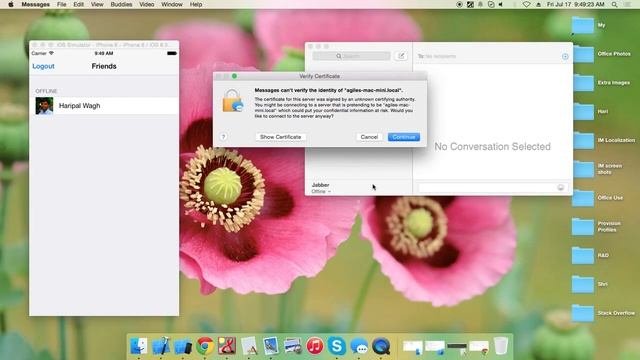640x360 pixels.
Task: Open QuickTime Player from the Dock
Action: 381,346
